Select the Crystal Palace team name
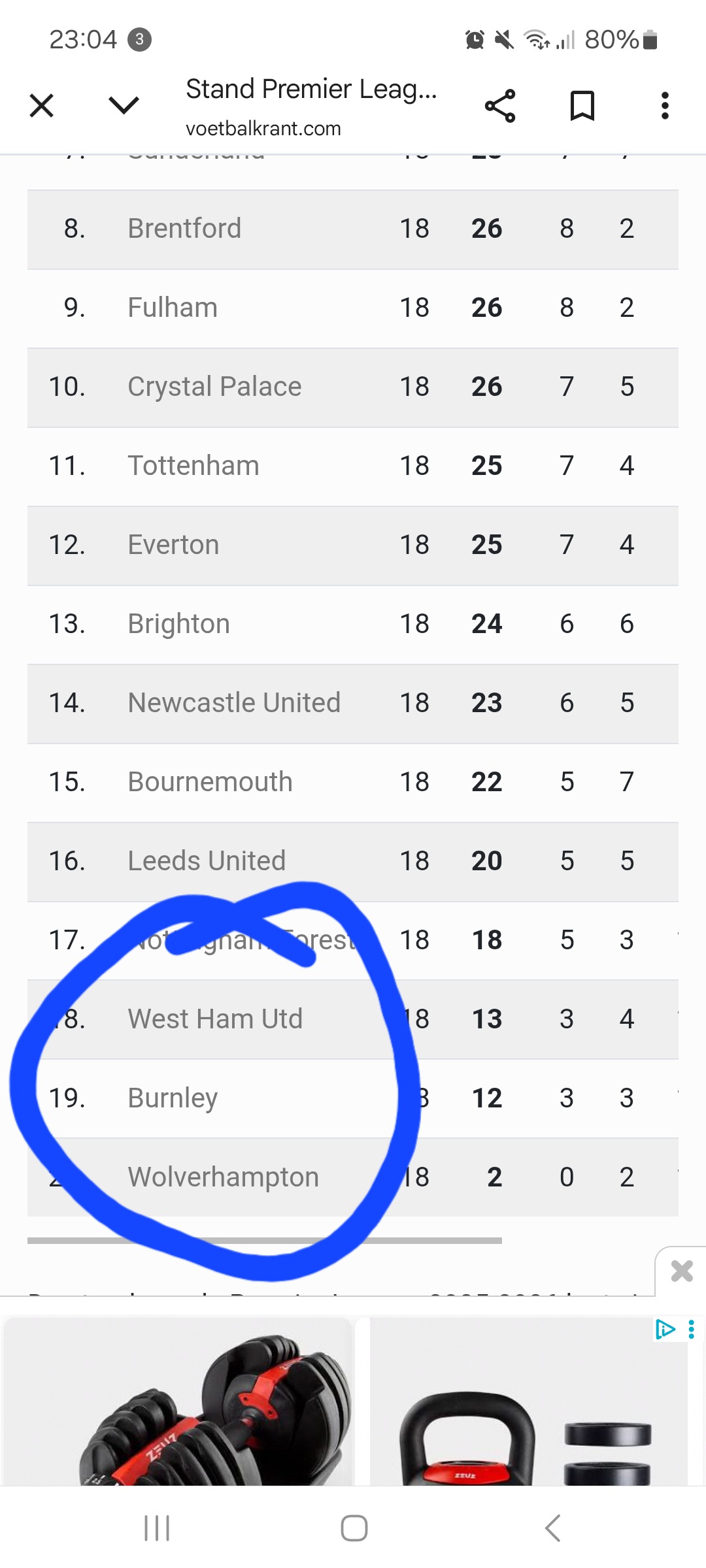This screenshot has height=1568, width=706. pos(214,387)
